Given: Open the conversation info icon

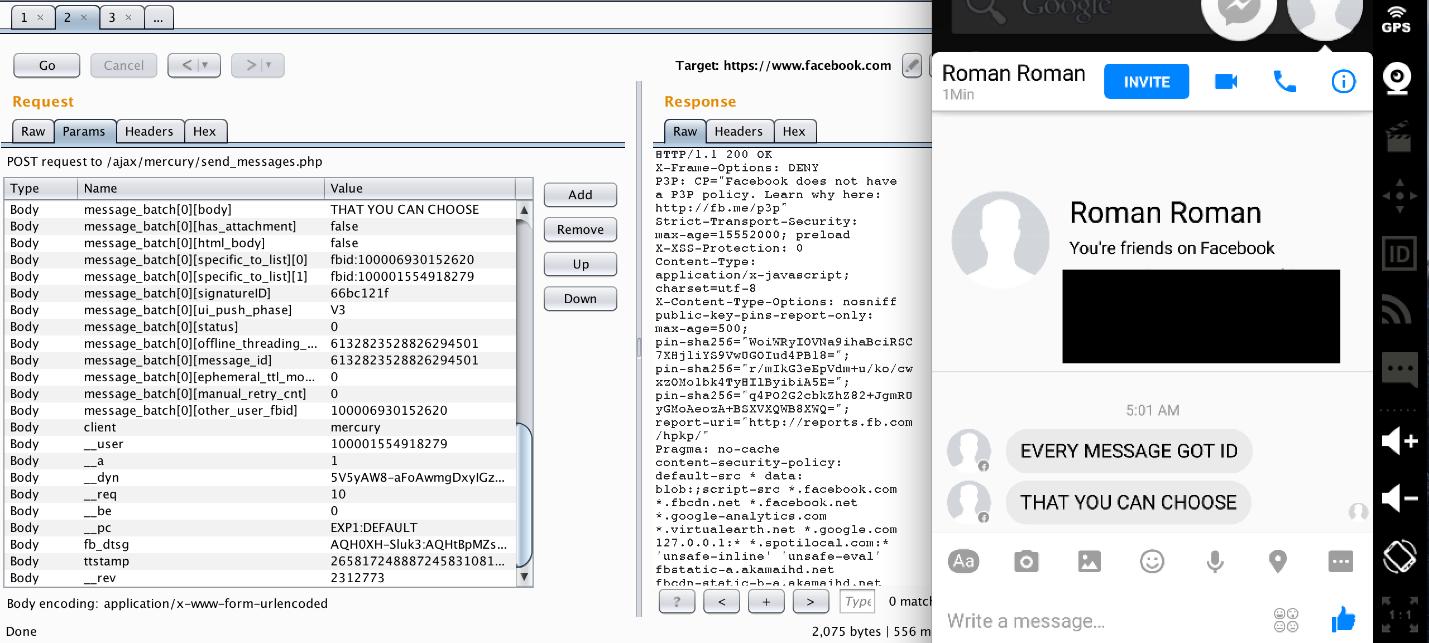Looking at the screenshot, I should (1343, 82).
